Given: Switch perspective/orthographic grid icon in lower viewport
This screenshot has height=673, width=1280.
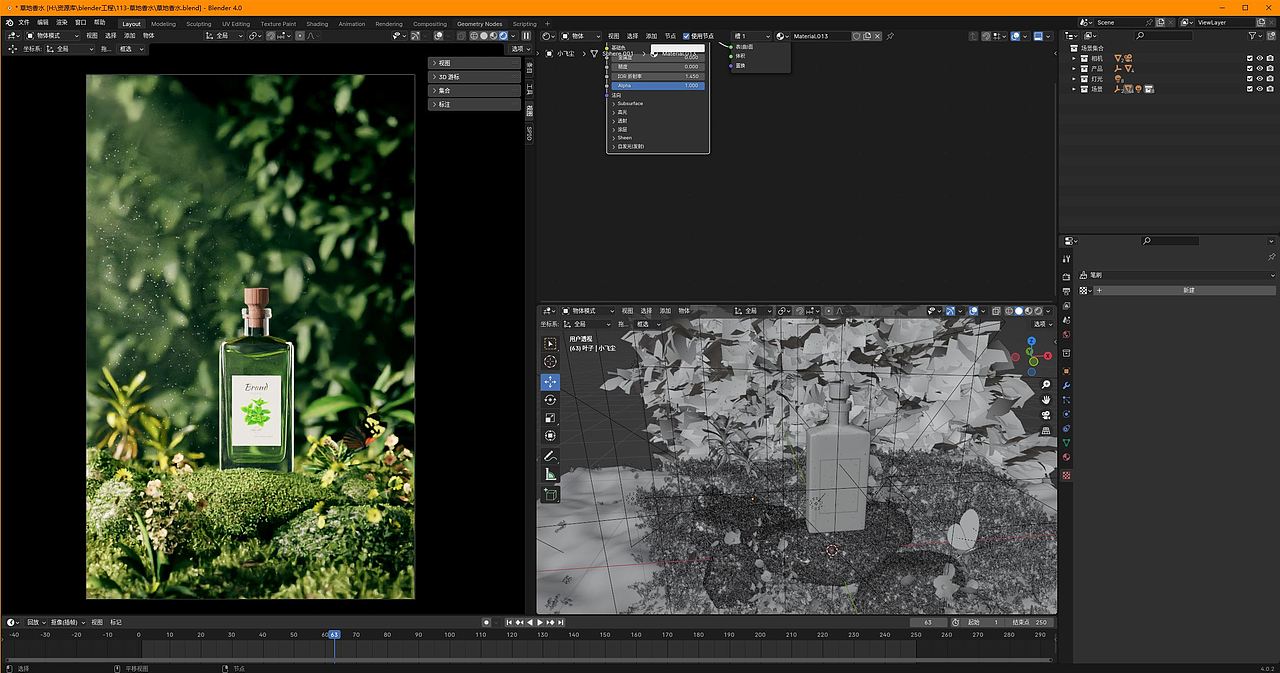Looking at the screenshot, I should 1046,430.
